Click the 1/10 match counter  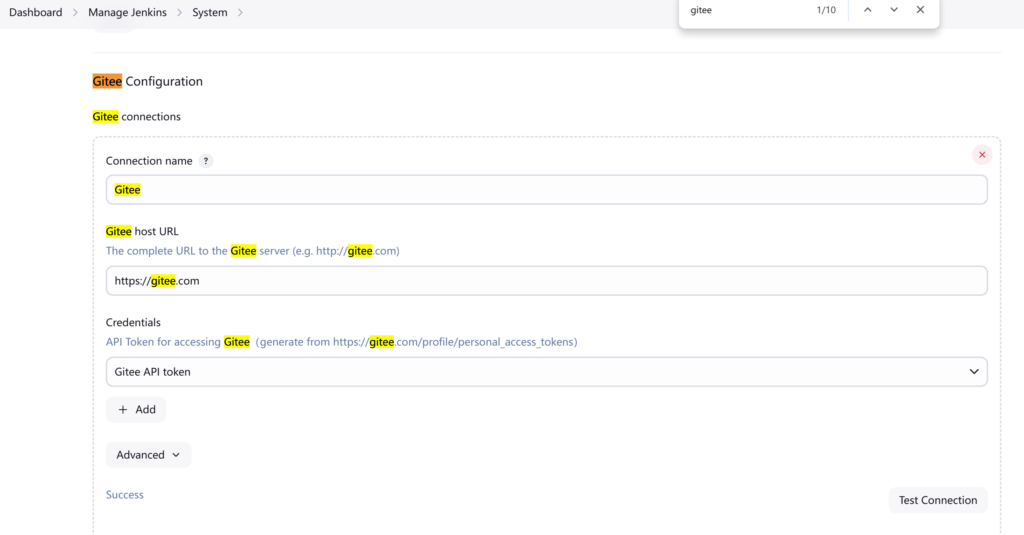coord(826,10)
